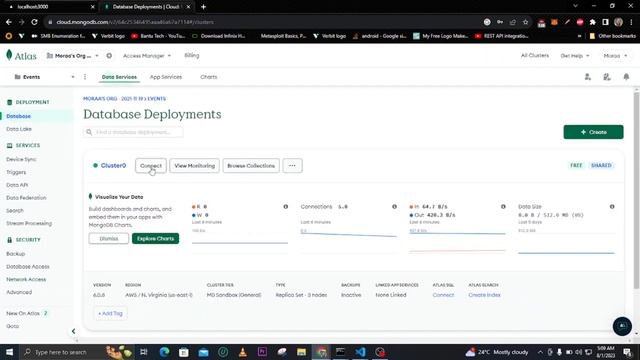The image size is (640, 360).
Task: Go back in browser history
Action: pos(9,22)
